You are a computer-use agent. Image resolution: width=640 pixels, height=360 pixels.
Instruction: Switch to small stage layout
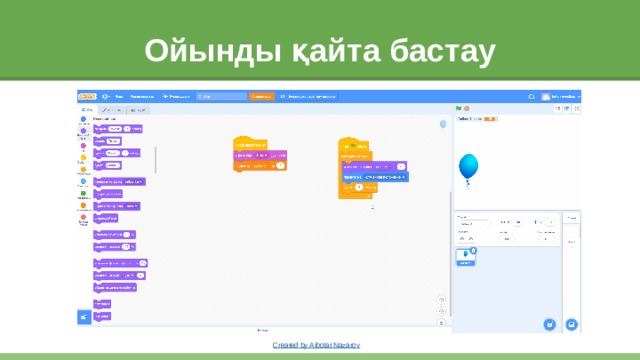coord(558,109)
